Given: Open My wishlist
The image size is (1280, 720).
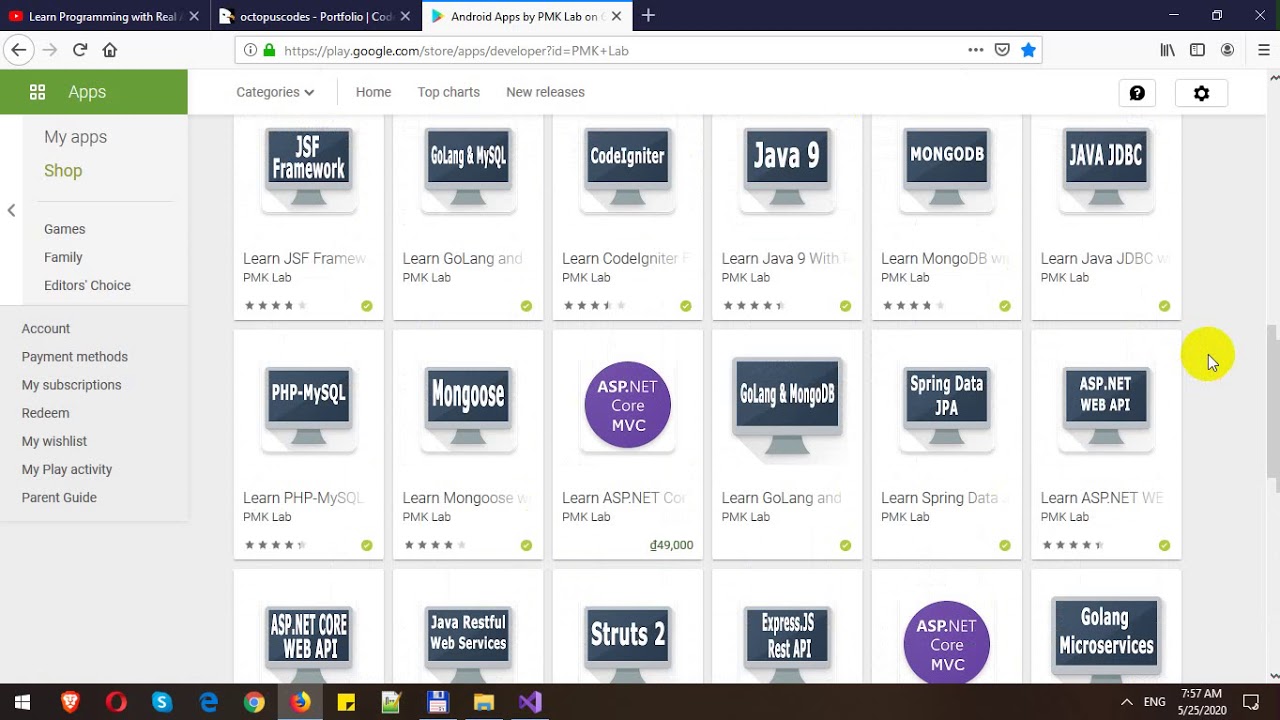Looking at the screenshot, I should click(54, 441).
